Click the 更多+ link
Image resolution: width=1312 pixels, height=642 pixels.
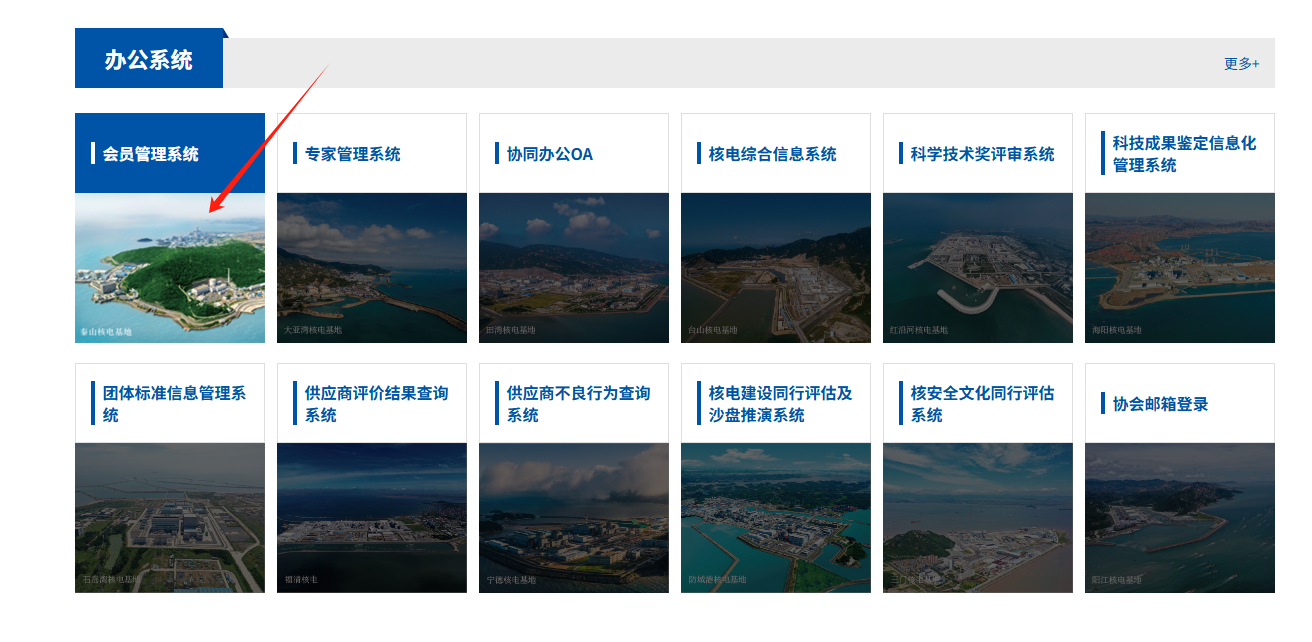pos(1241,63)
